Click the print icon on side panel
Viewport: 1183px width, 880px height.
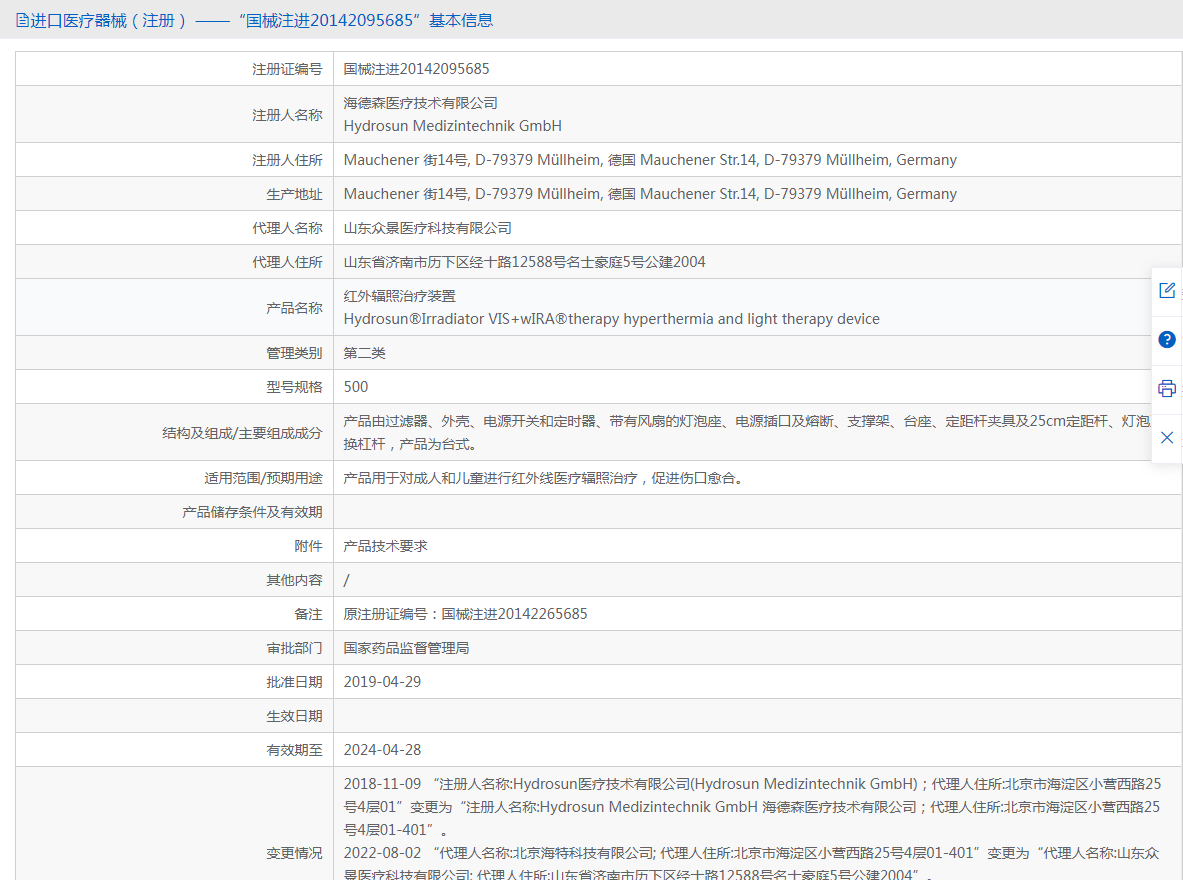[1166, 389]
